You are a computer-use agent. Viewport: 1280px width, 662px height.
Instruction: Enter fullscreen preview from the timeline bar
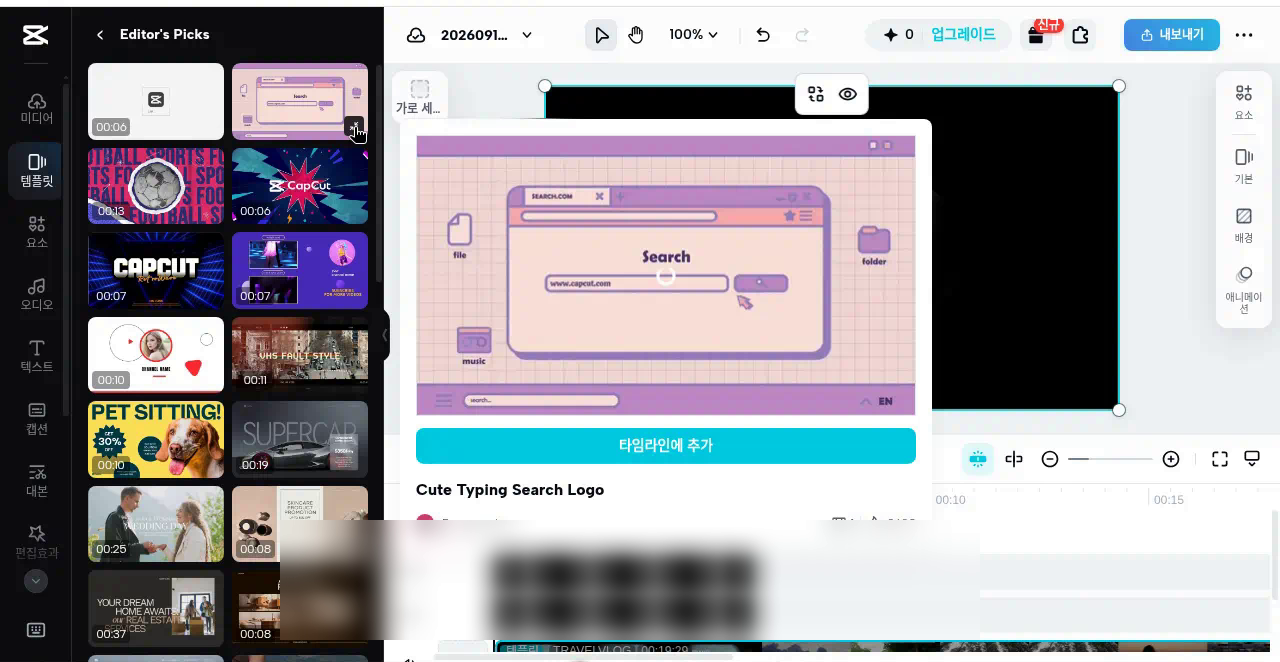(x=1220, y=459)
